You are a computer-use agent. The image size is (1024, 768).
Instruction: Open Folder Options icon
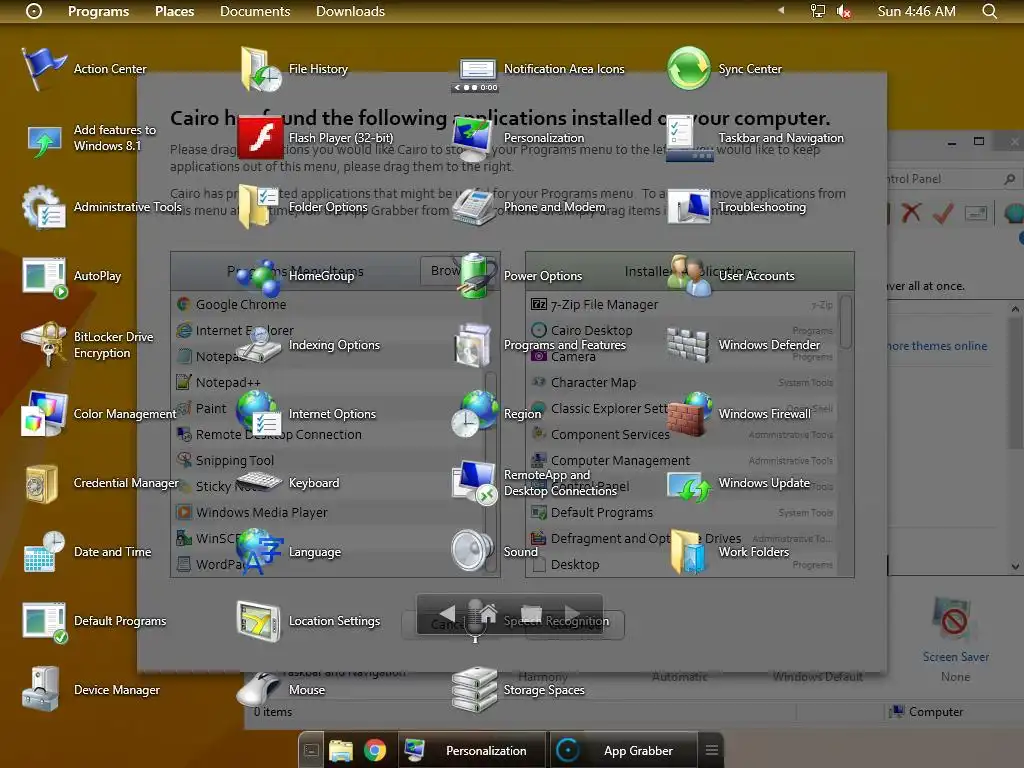coord(259,206)
